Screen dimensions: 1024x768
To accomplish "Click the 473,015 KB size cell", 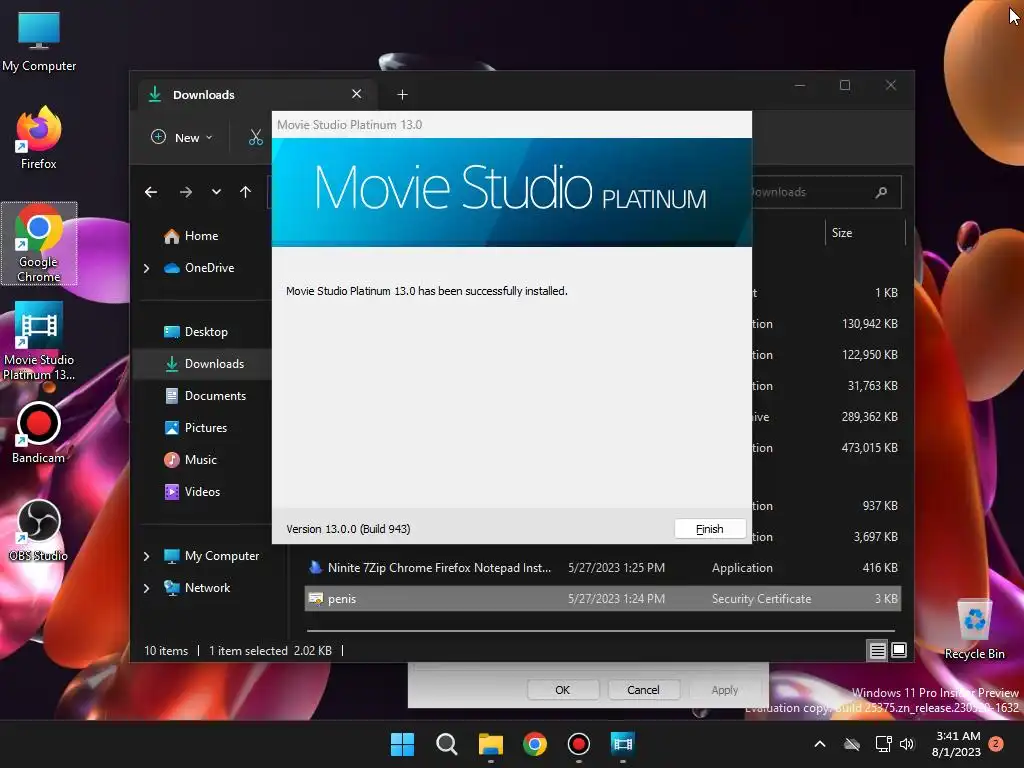I will [869, 448].
